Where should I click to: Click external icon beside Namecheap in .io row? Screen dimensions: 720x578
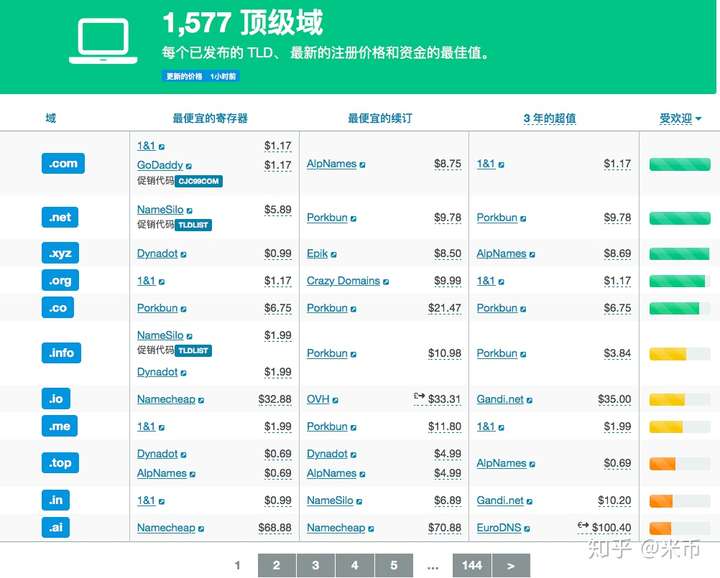(201, 400)
